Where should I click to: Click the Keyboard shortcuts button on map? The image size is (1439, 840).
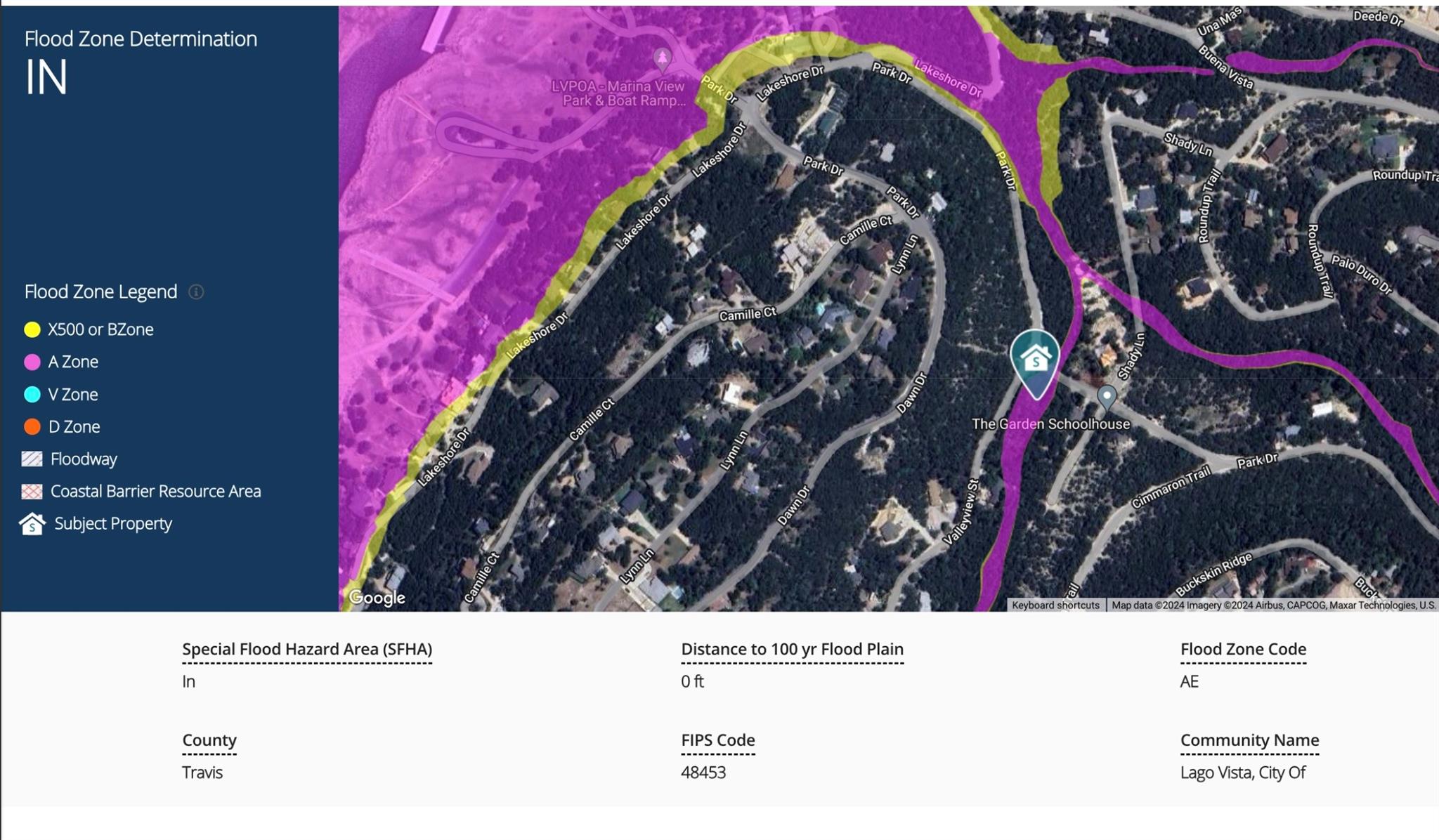[x=1055, y=605]
